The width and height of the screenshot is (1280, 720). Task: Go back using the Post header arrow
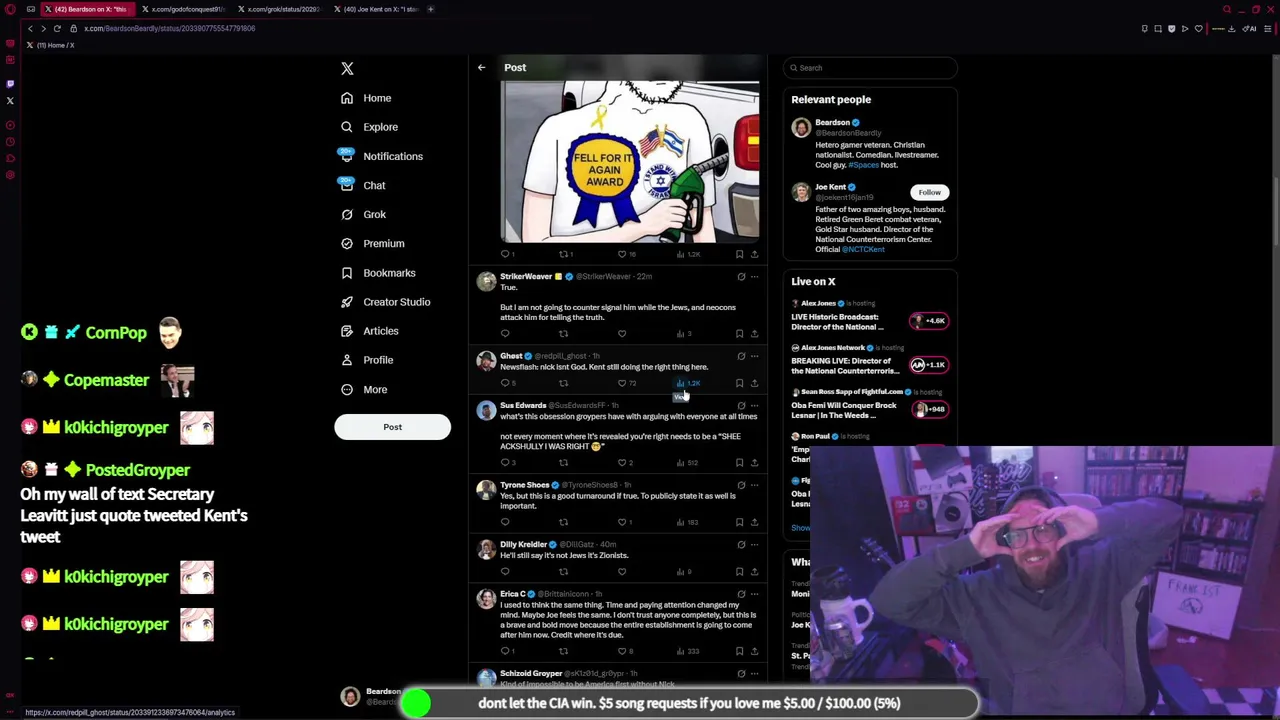tap(481, 67)
